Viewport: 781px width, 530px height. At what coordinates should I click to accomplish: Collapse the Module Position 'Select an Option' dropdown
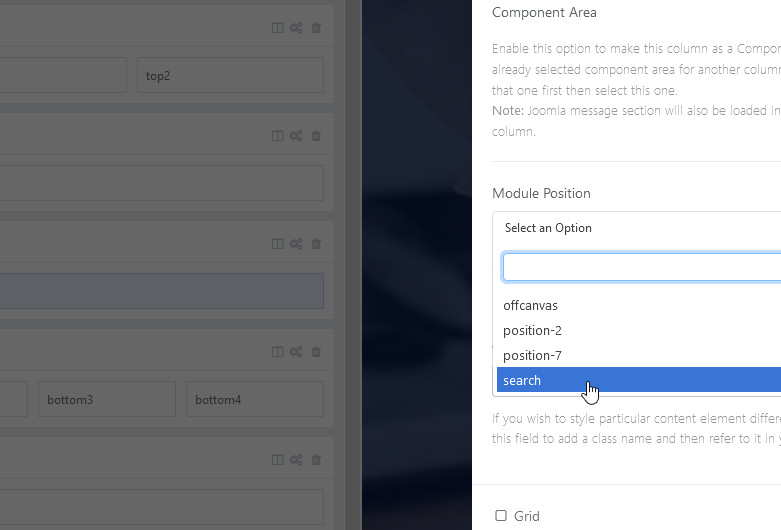[x=640, y=228]
